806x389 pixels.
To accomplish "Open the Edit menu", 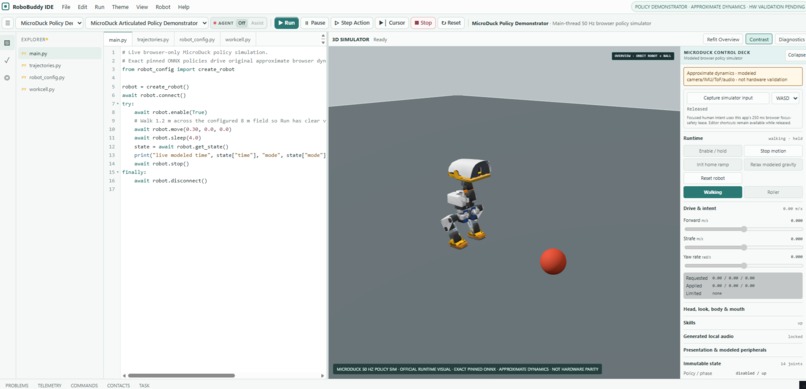I will point(82,7).
